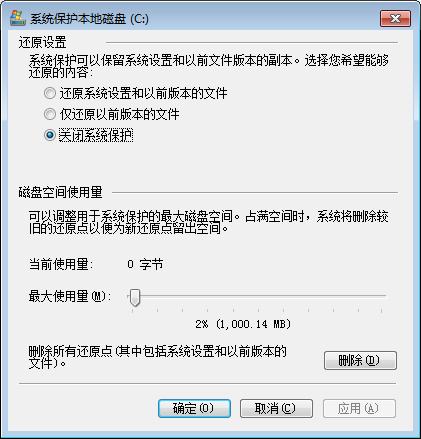The width and height of the screenshot is (421, 439).
Task: Click the 删除(D) button
Action: pyautogui.click(x=360, y=360)
